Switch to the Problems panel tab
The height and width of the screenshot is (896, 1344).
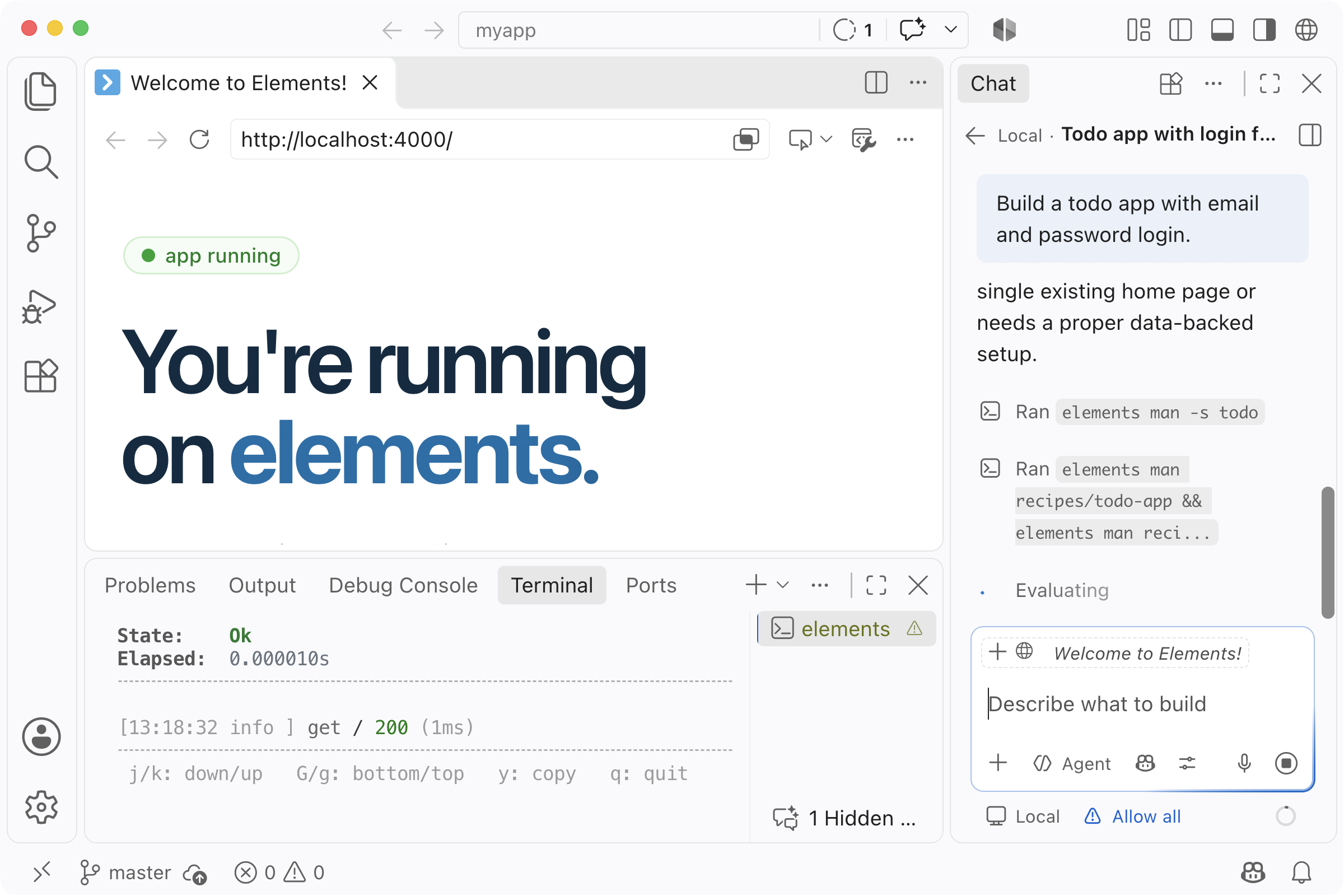coord(150,585)
